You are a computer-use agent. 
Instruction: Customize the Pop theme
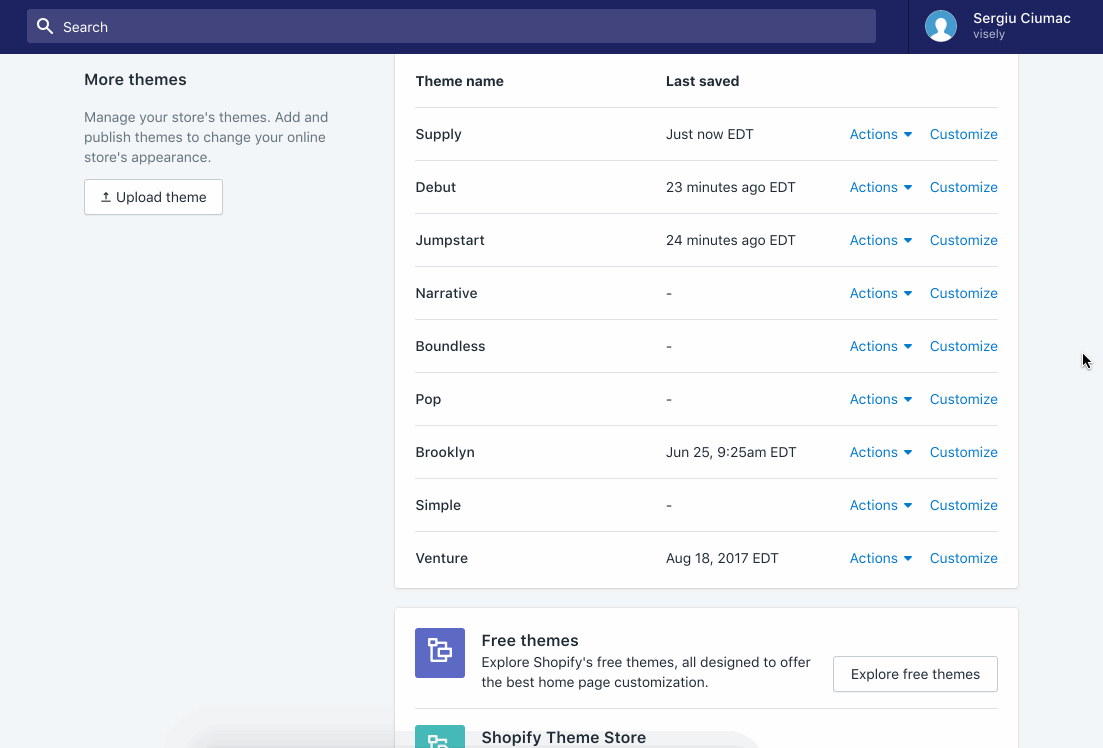[963, 399]
